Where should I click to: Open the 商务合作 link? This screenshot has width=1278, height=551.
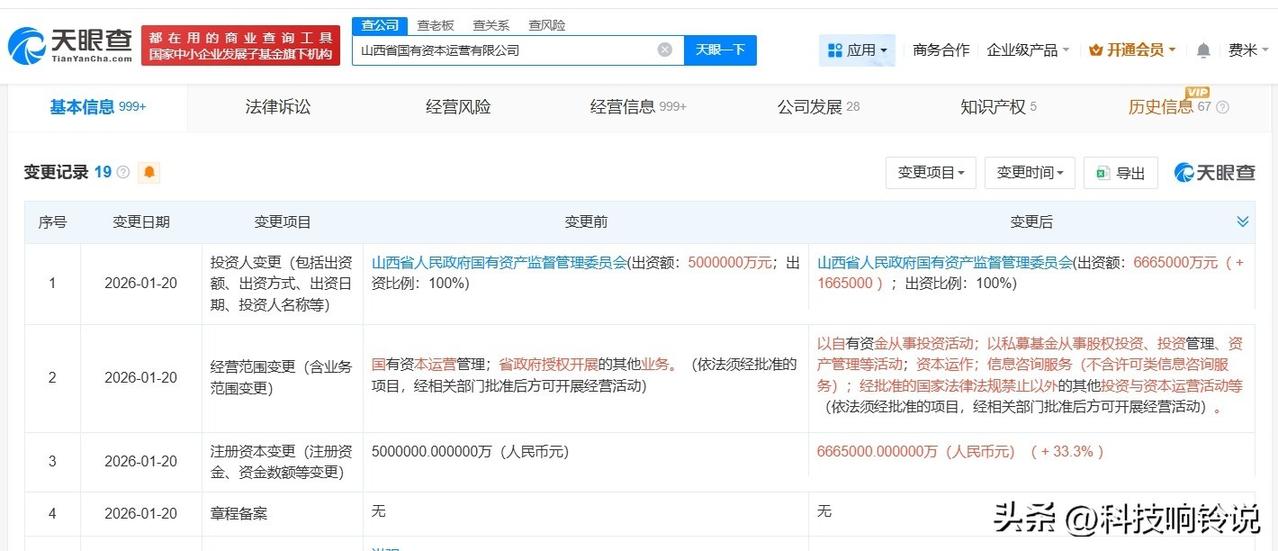point(941,50)
